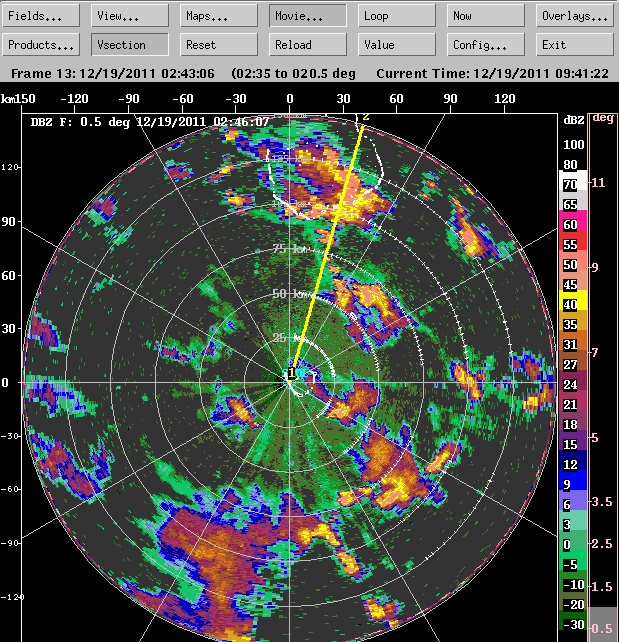This screenshot has width=619, height=642.
Task: Select the 0.5 deg elevation level
Action: (603, 628)
